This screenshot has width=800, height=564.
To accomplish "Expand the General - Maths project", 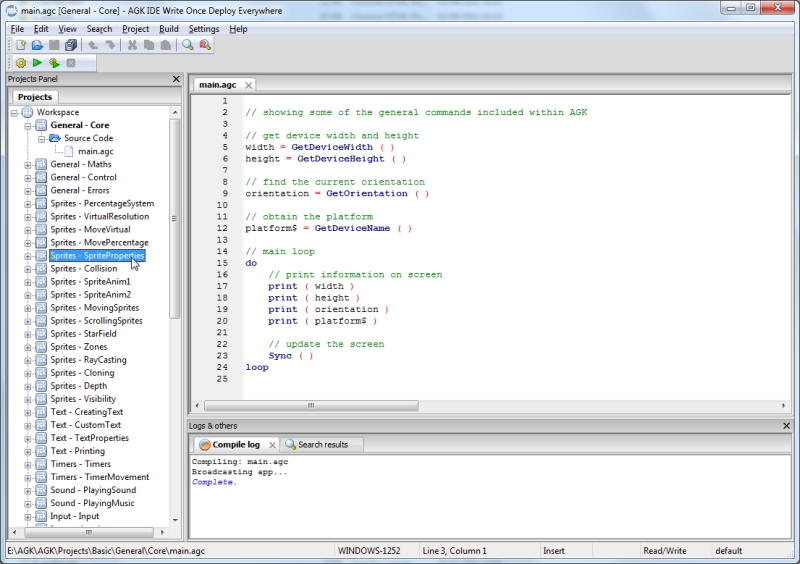I will click(28, 164).
